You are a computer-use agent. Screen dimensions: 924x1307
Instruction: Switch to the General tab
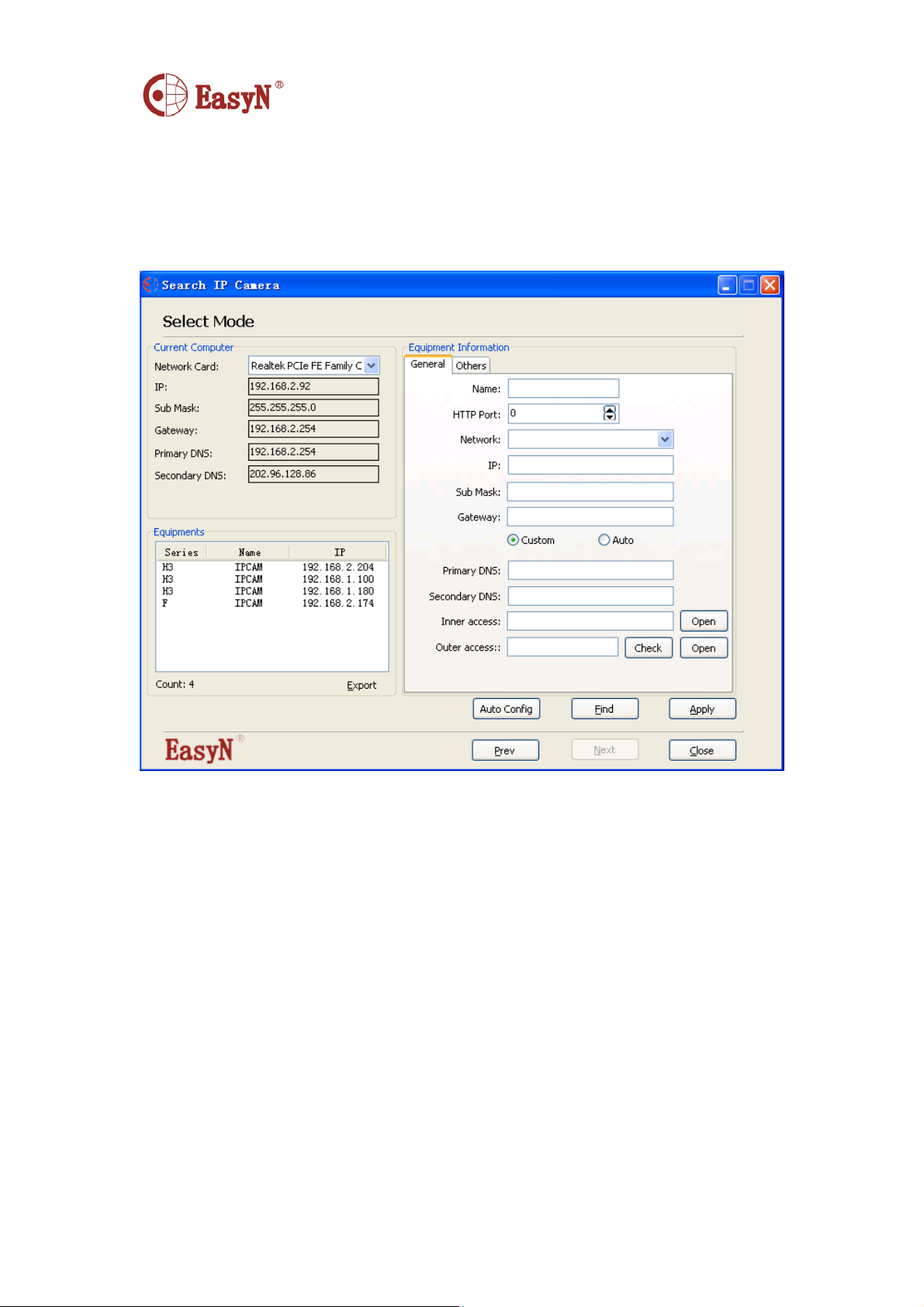coord(427,364)
